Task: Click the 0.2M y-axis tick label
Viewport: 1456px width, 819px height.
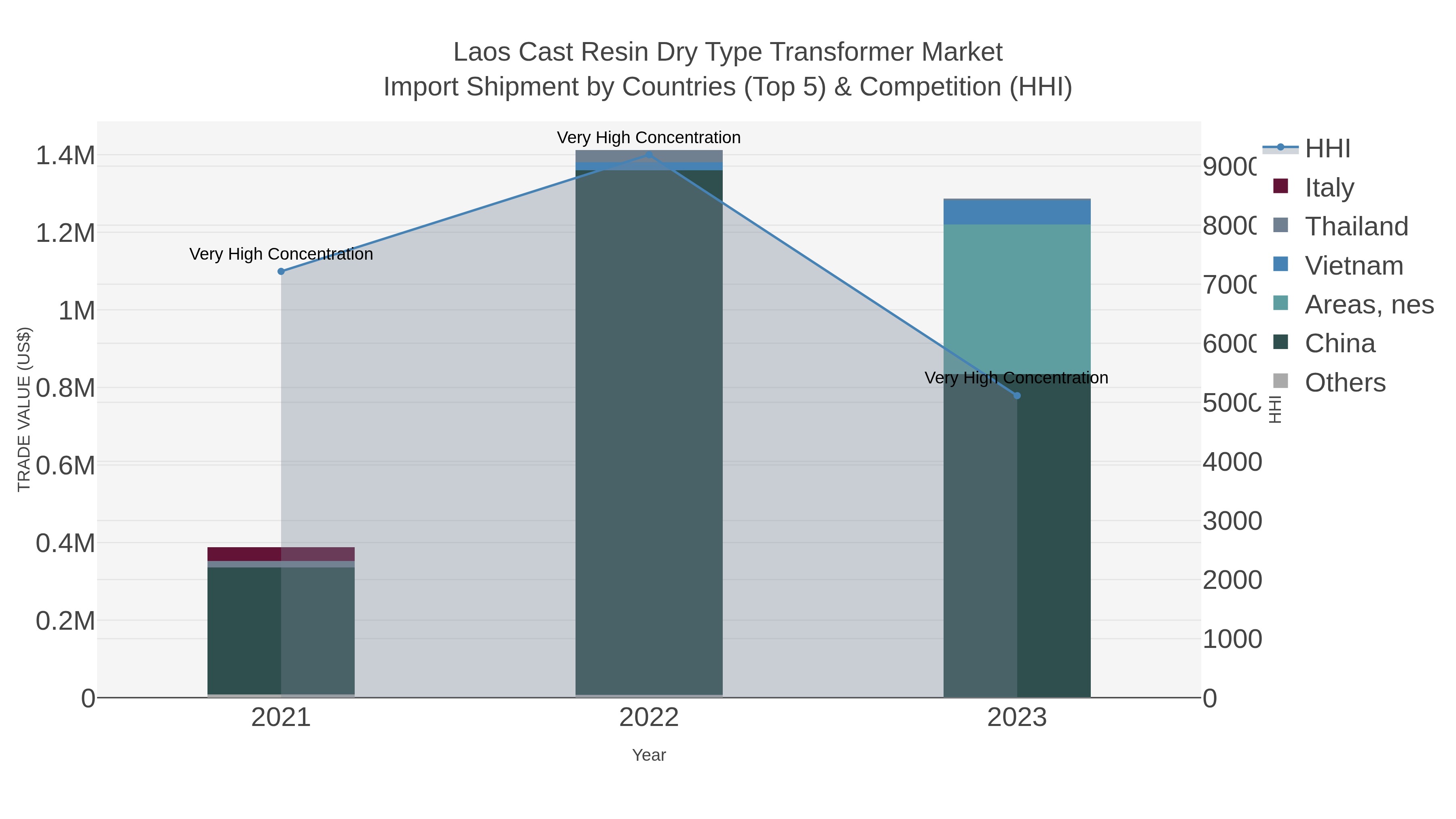Action: (66, 620)
